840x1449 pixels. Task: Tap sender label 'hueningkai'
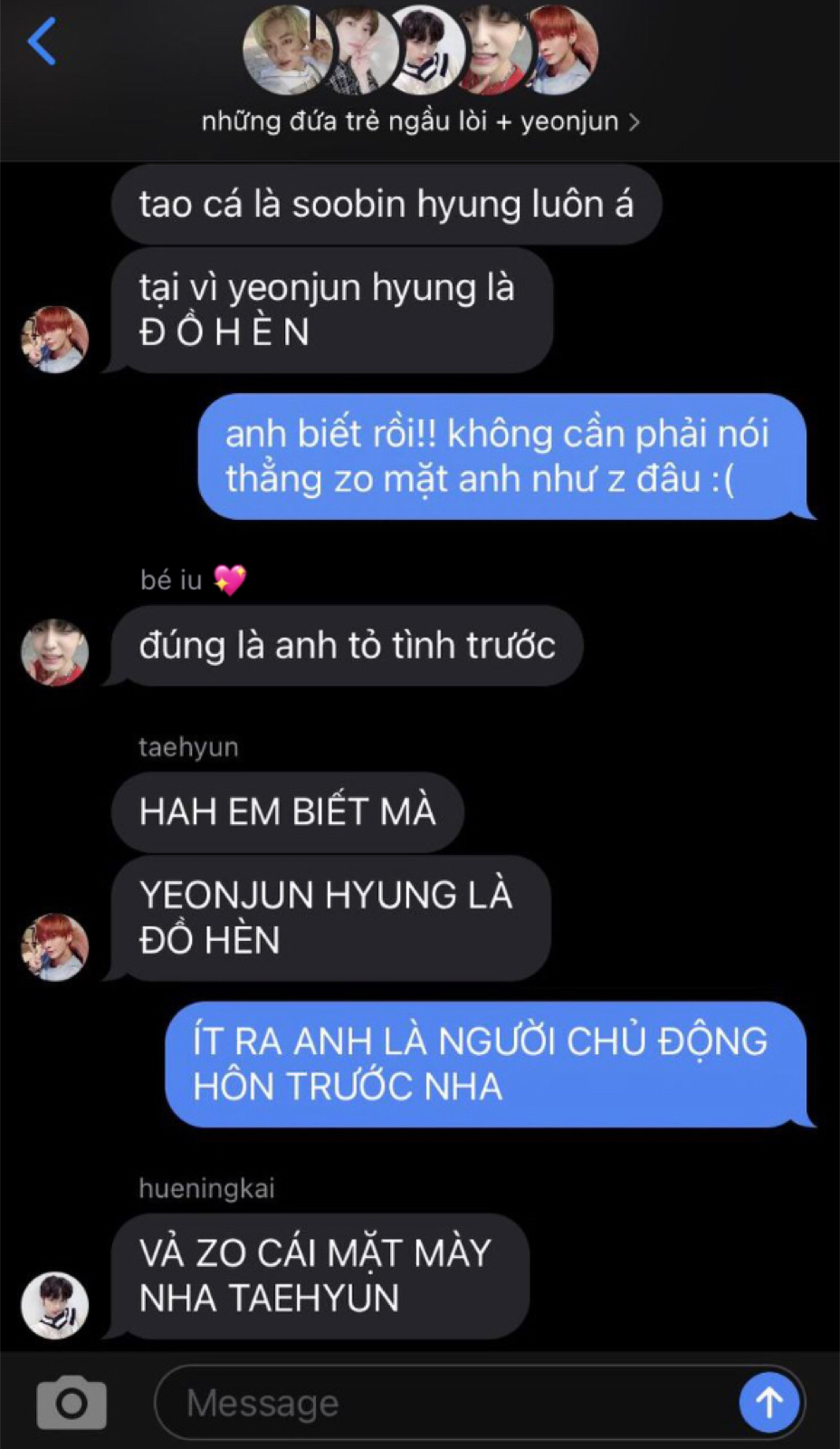tap(206, 1188)
